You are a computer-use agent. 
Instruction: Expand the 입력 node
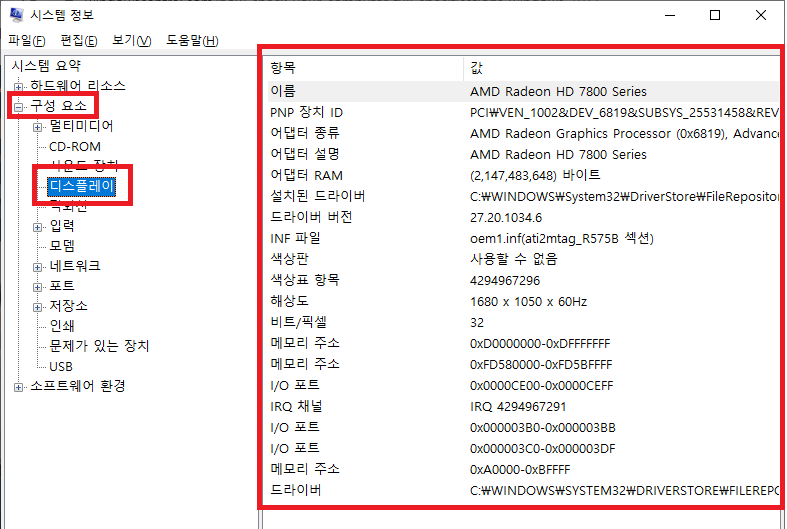[38, 227]
